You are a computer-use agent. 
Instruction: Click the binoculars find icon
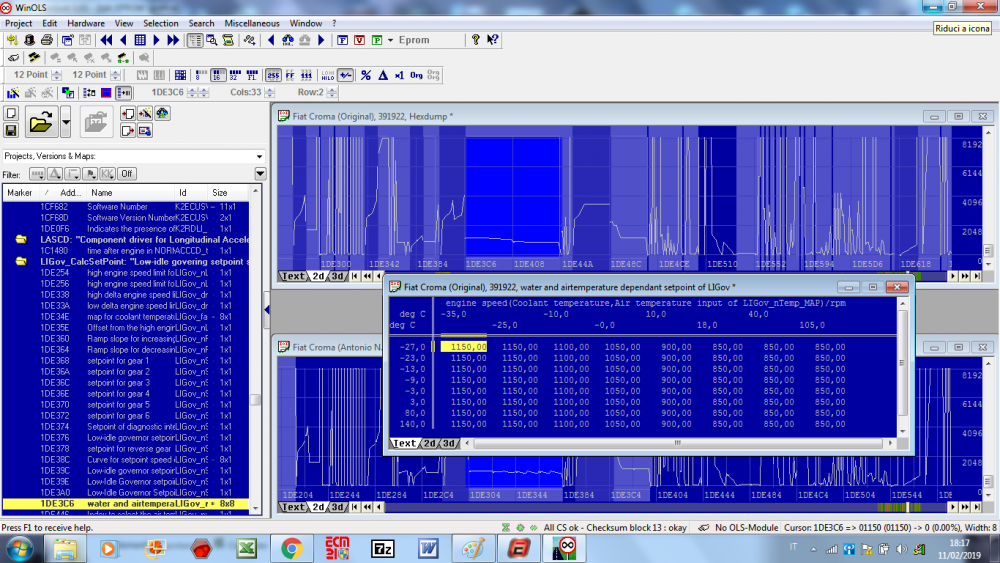[288, 40]
